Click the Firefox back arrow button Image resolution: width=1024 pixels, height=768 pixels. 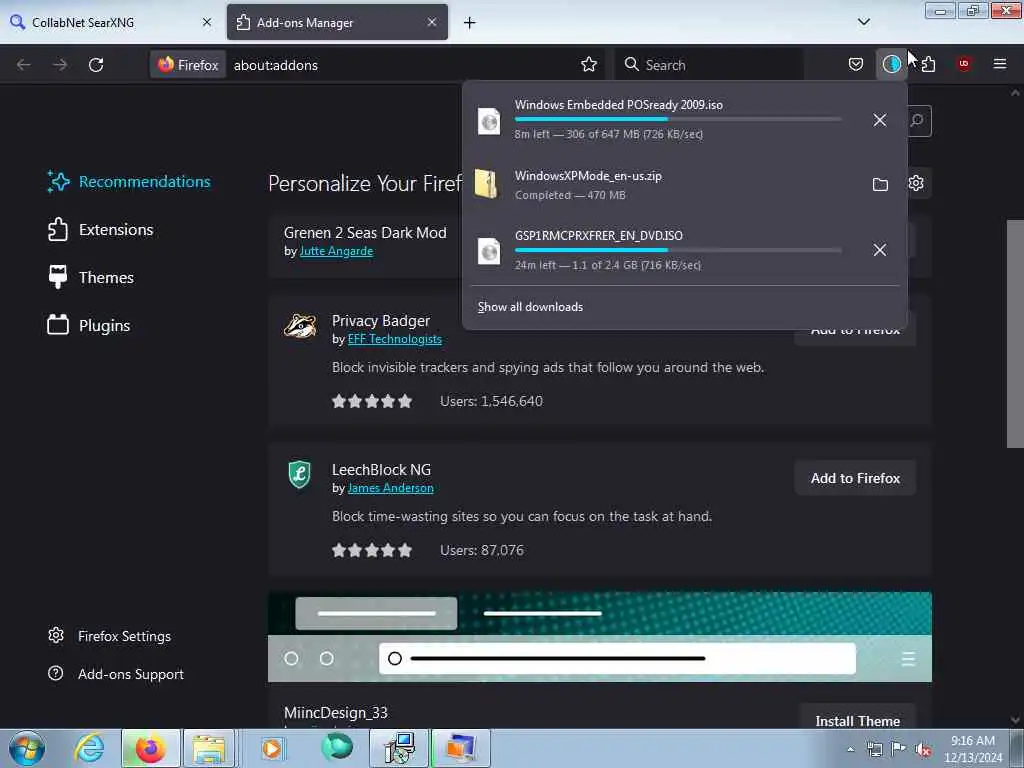24,65
